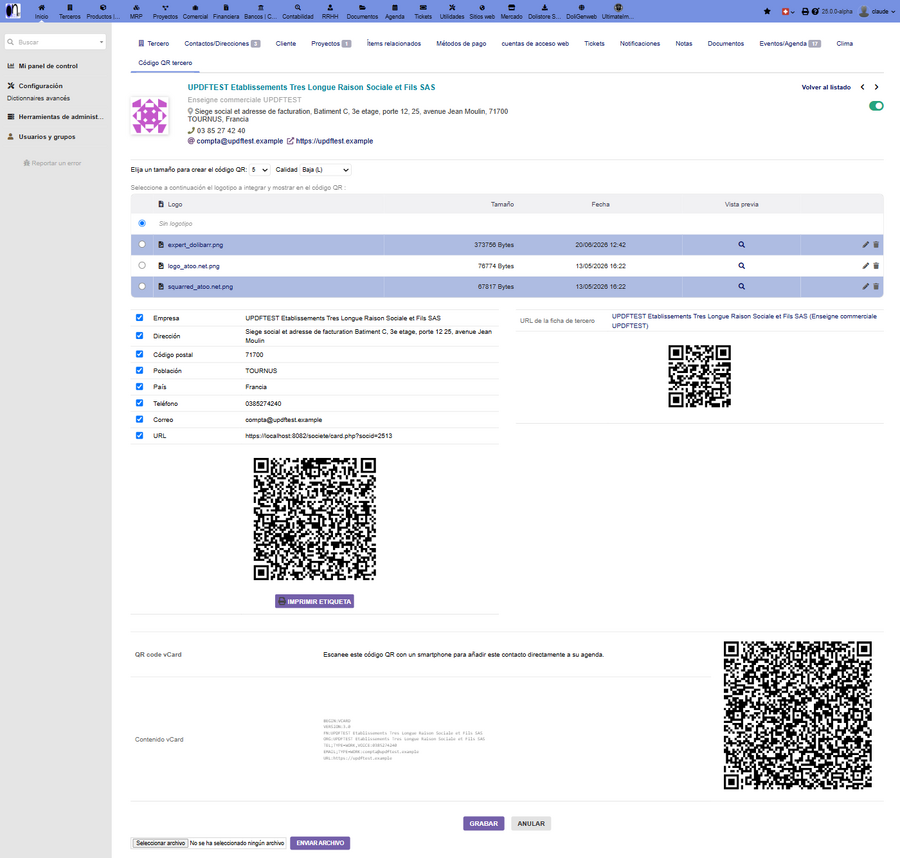Expand the Buscar search dropdown arrow

point(102,42)
